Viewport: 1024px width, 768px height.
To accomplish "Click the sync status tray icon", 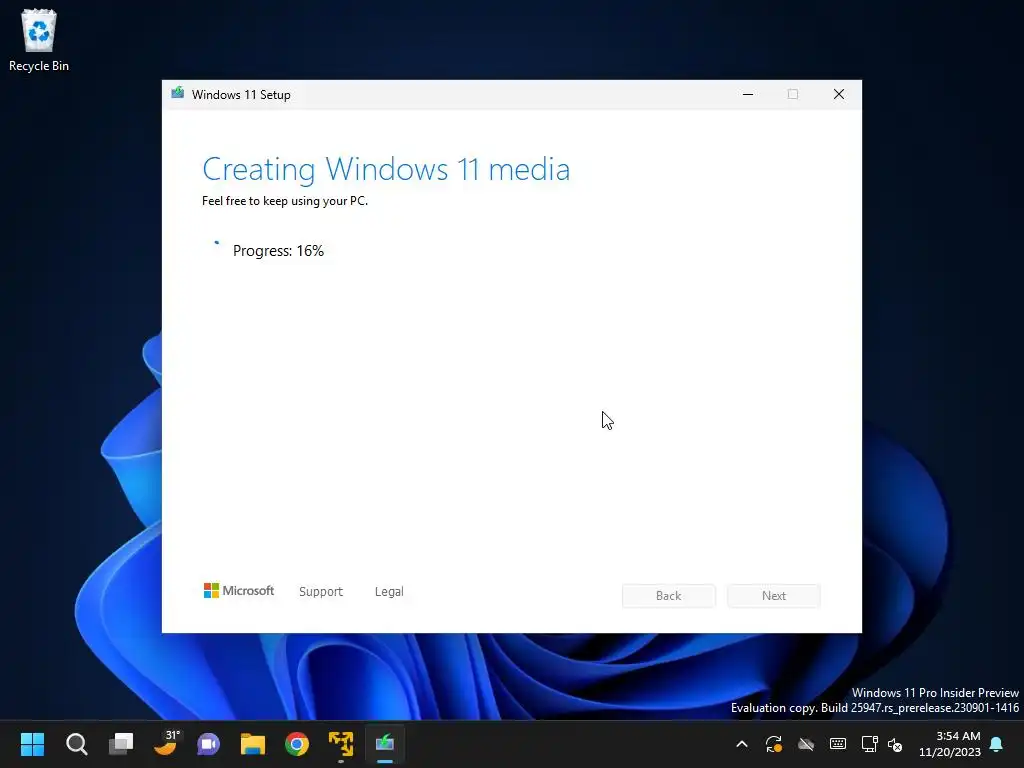I will (773, 744).
